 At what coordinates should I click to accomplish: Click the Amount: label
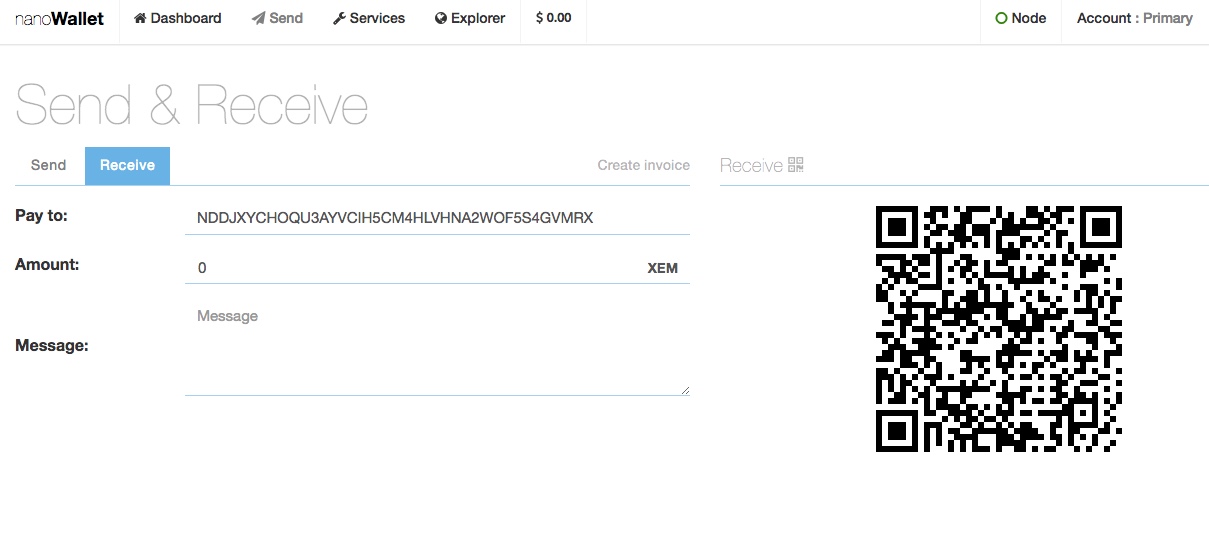(47, 264)
